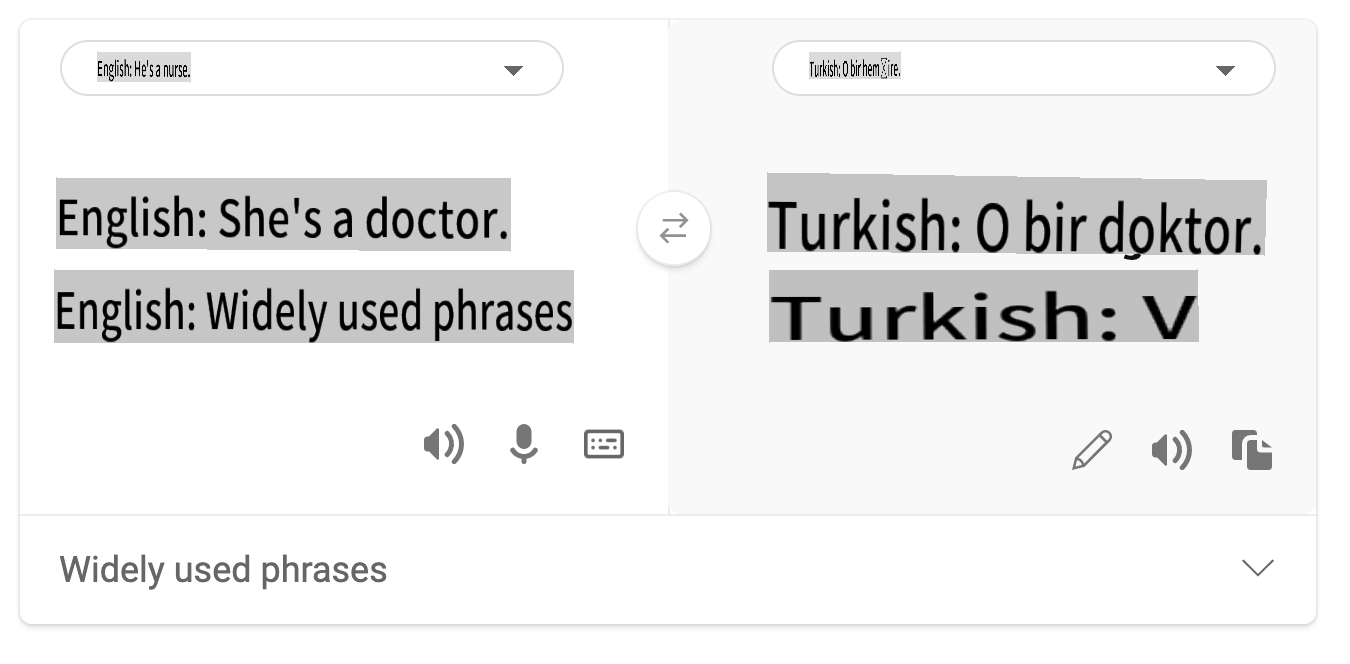Click the "Turkish: V" translation line
The width and height of the screenshot is (1350, 664).
983,312
